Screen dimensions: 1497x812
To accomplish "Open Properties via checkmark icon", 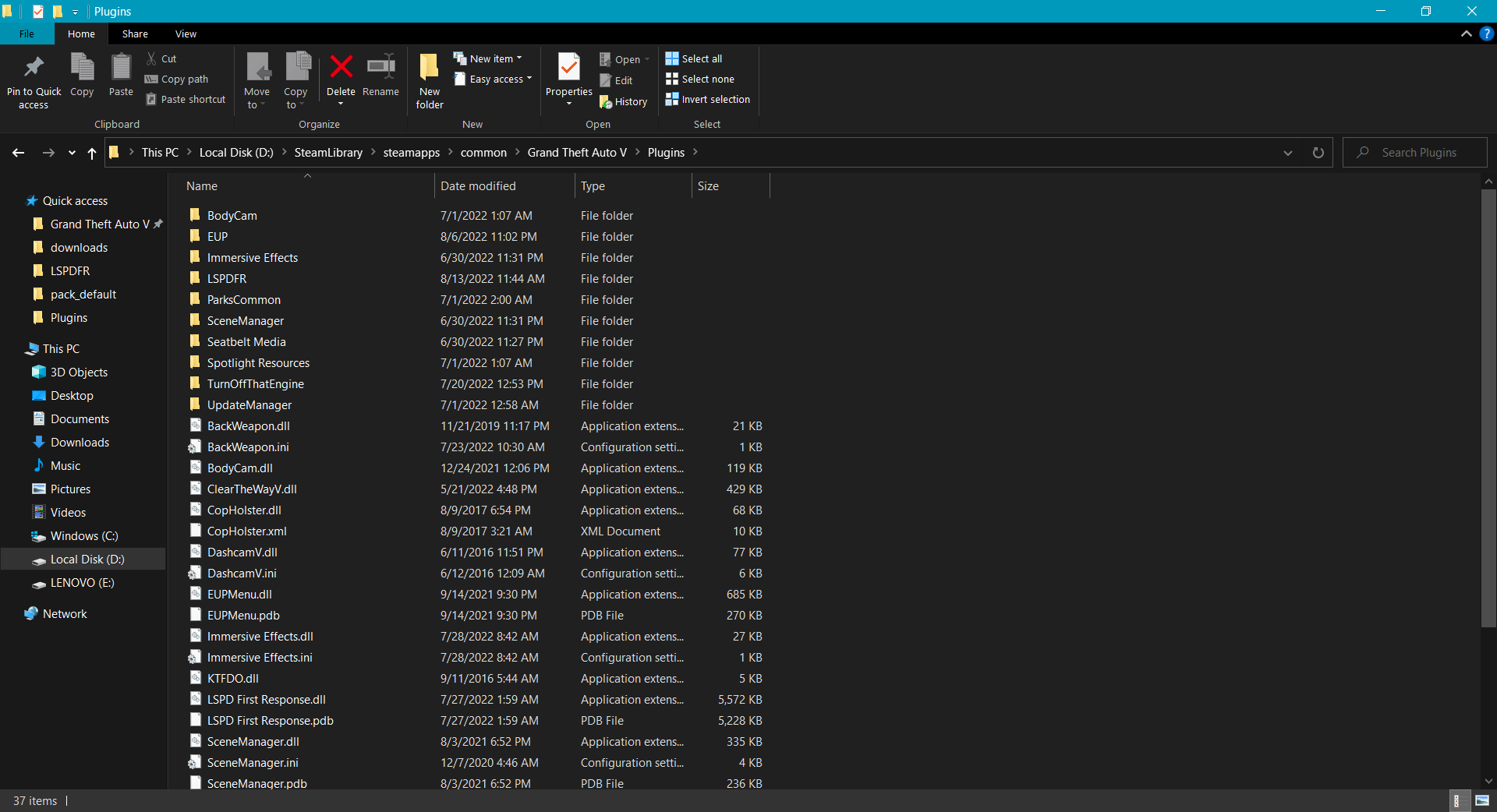I will [568, 68].
